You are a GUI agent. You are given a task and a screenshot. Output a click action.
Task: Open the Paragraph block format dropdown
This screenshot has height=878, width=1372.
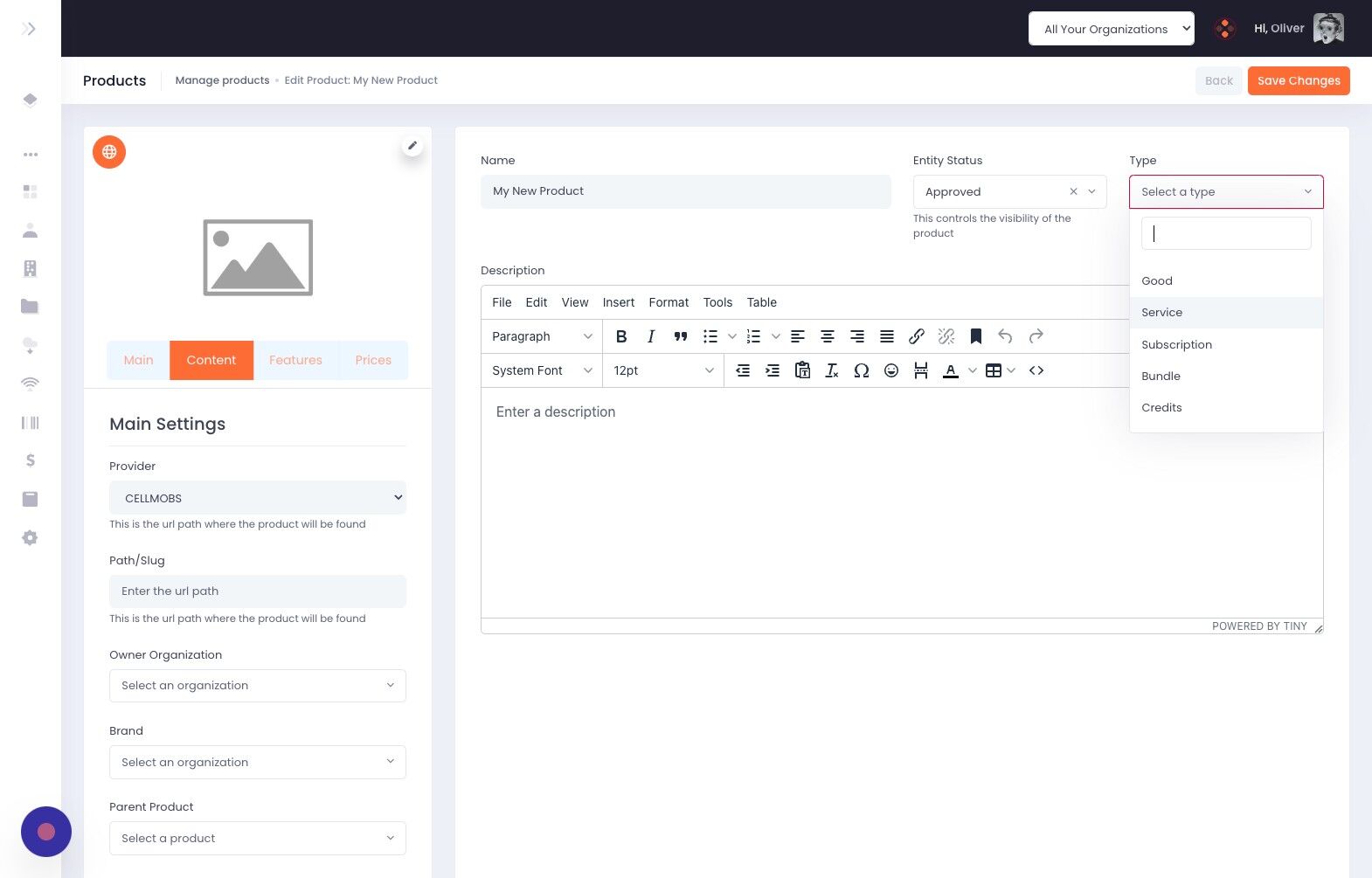coord(542,336)
